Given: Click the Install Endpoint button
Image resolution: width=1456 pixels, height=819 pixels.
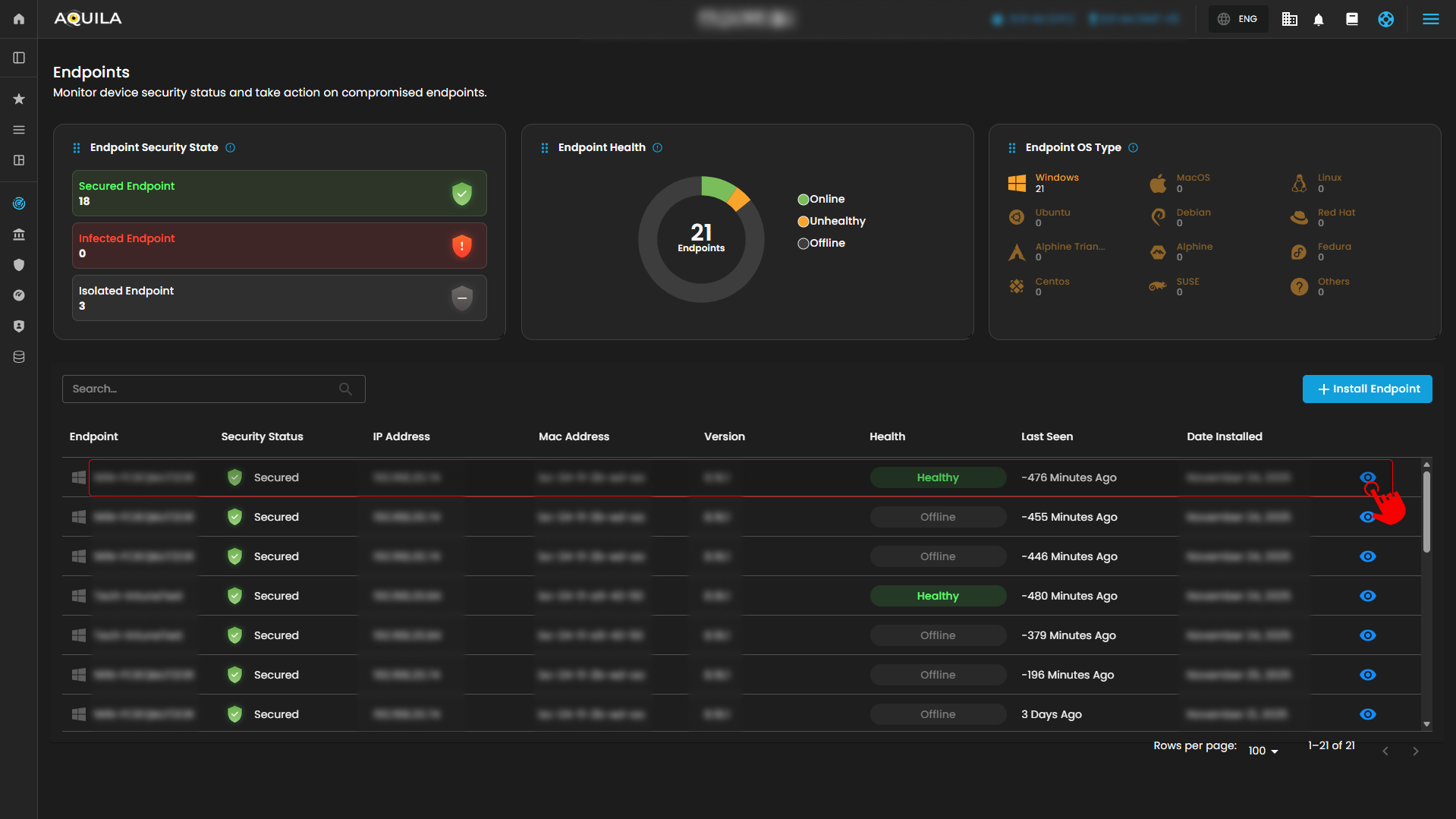Looking at the screenshot, I should point(1366,389).
